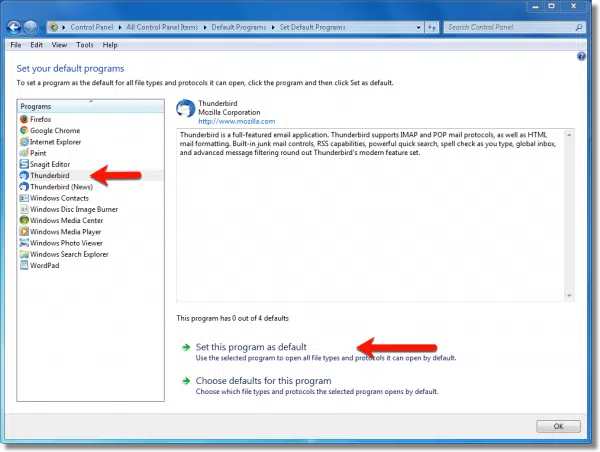Click the Thunderbird icon in the list

pos(24,176)
